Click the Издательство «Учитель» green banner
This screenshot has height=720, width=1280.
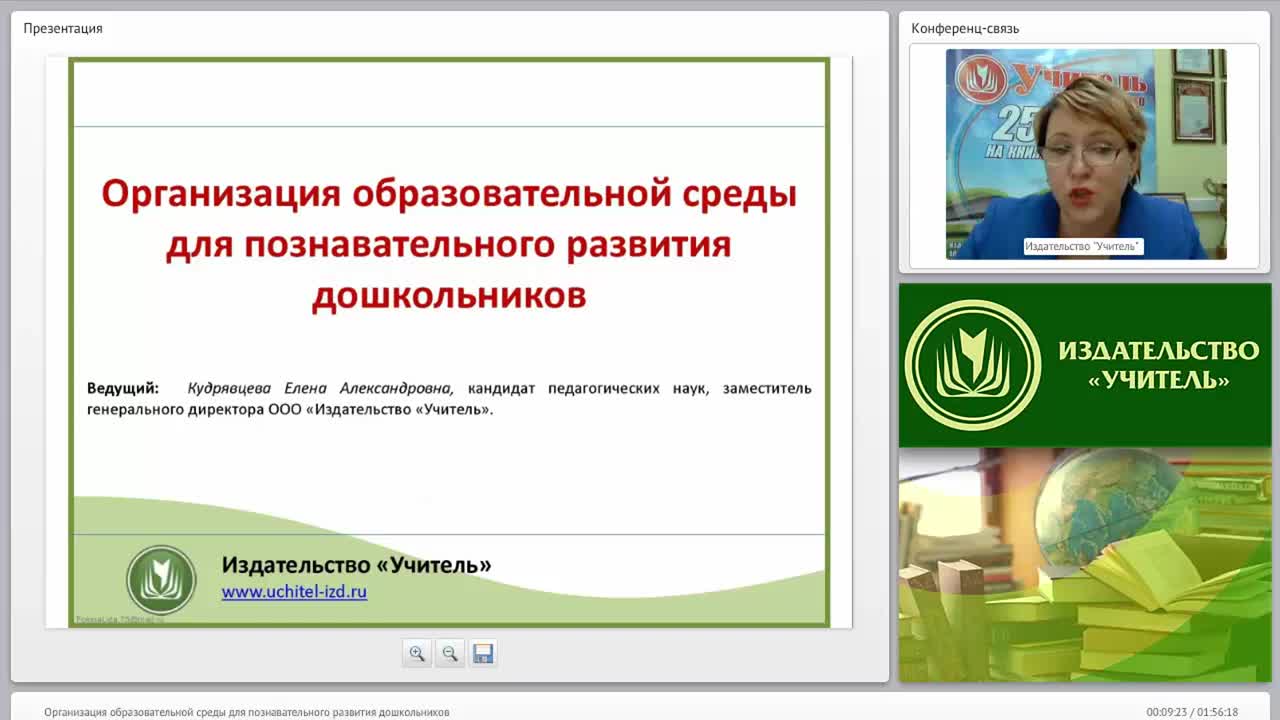pyautogui.click(x=1085, y=365)
